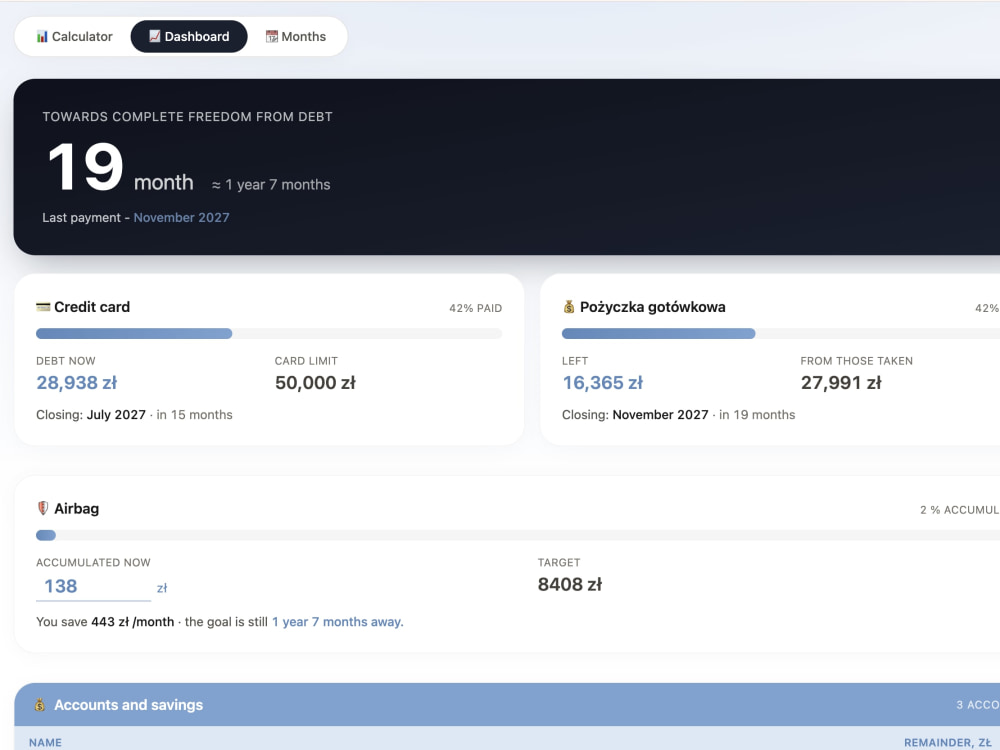Click the Months calendar icon
1000x750 pixels.
272,36
